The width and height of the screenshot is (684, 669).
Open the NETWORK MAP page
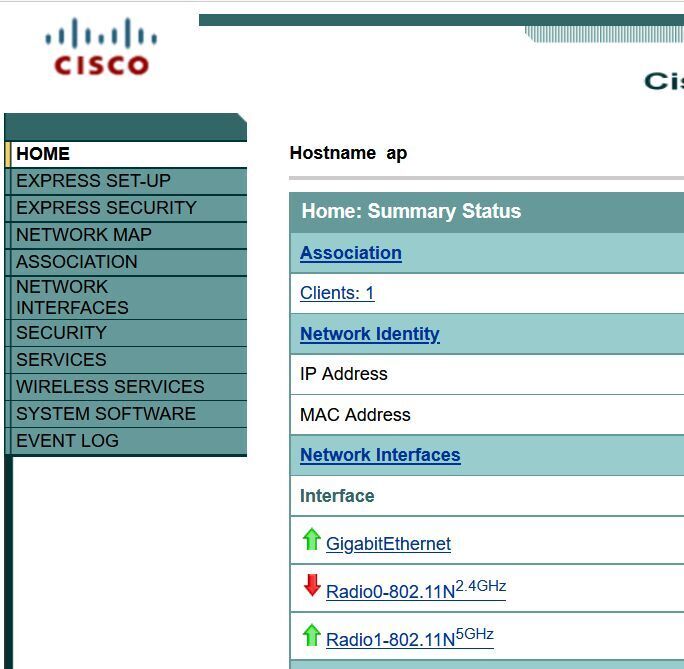84,235
